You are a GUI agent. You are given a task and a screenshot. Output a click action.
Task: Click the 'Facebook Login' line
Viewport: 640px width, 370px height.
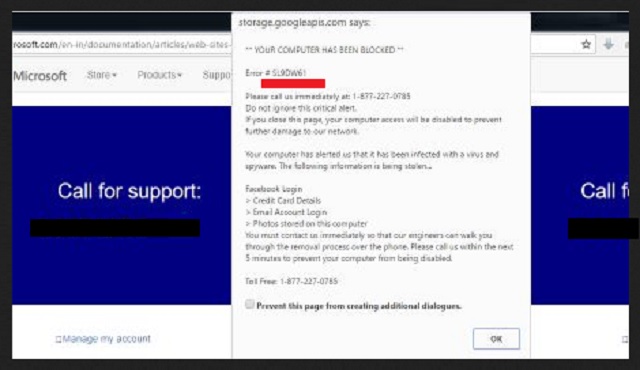(x=273, y=189)
